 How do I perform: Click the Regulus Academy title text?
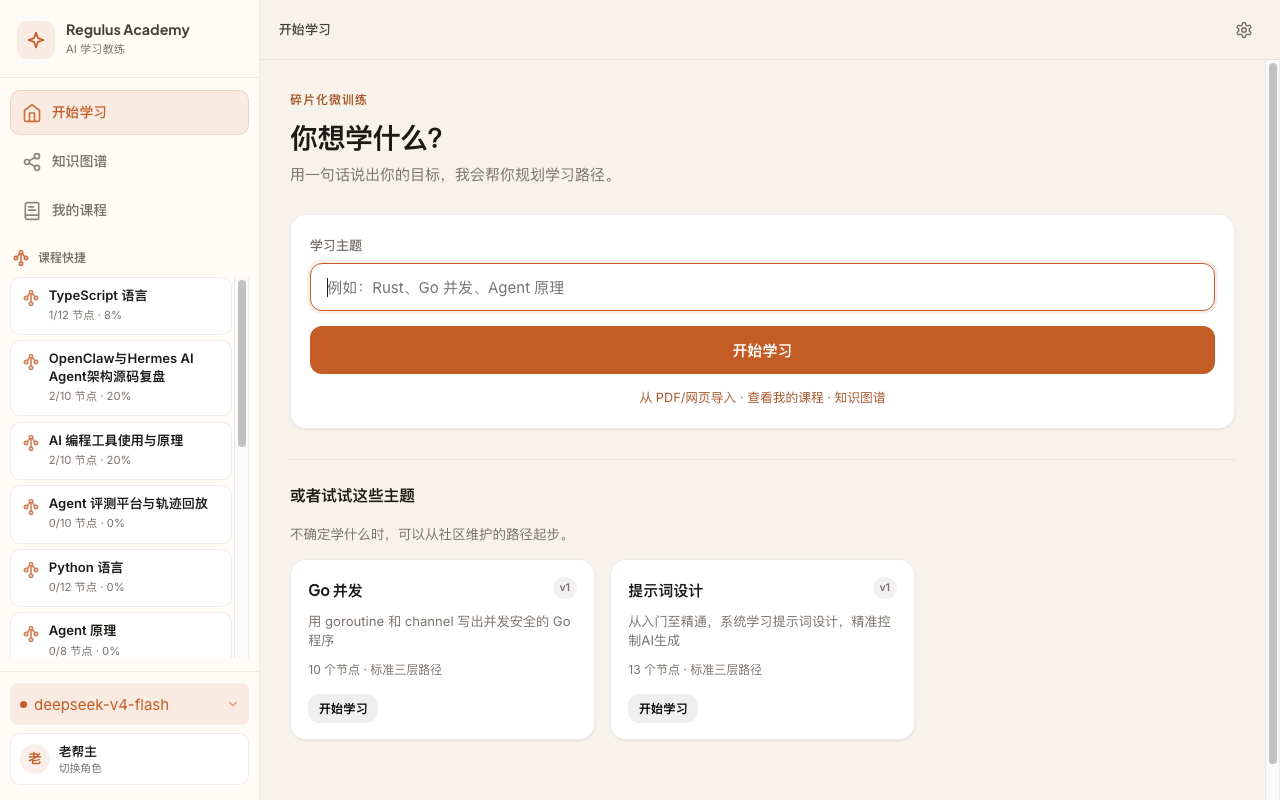(128, 30)
